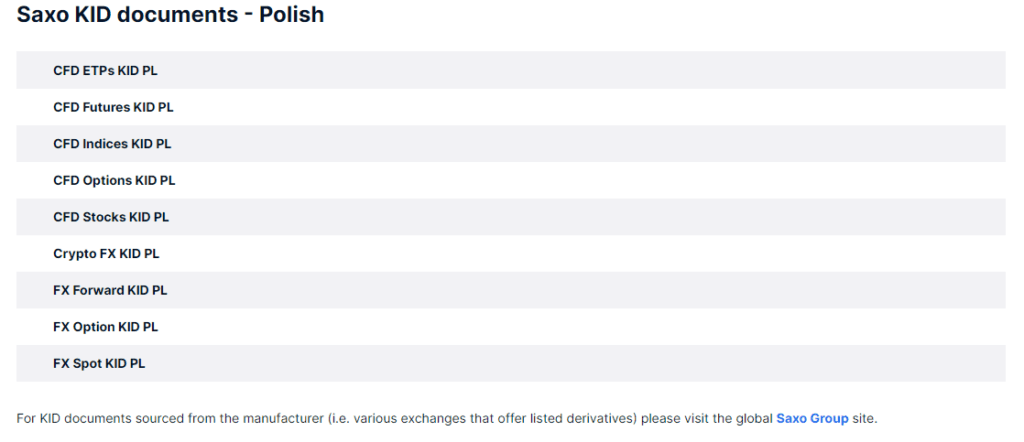Open the CFD ETPs KID PL document
1024x442 pixels.
105,71
